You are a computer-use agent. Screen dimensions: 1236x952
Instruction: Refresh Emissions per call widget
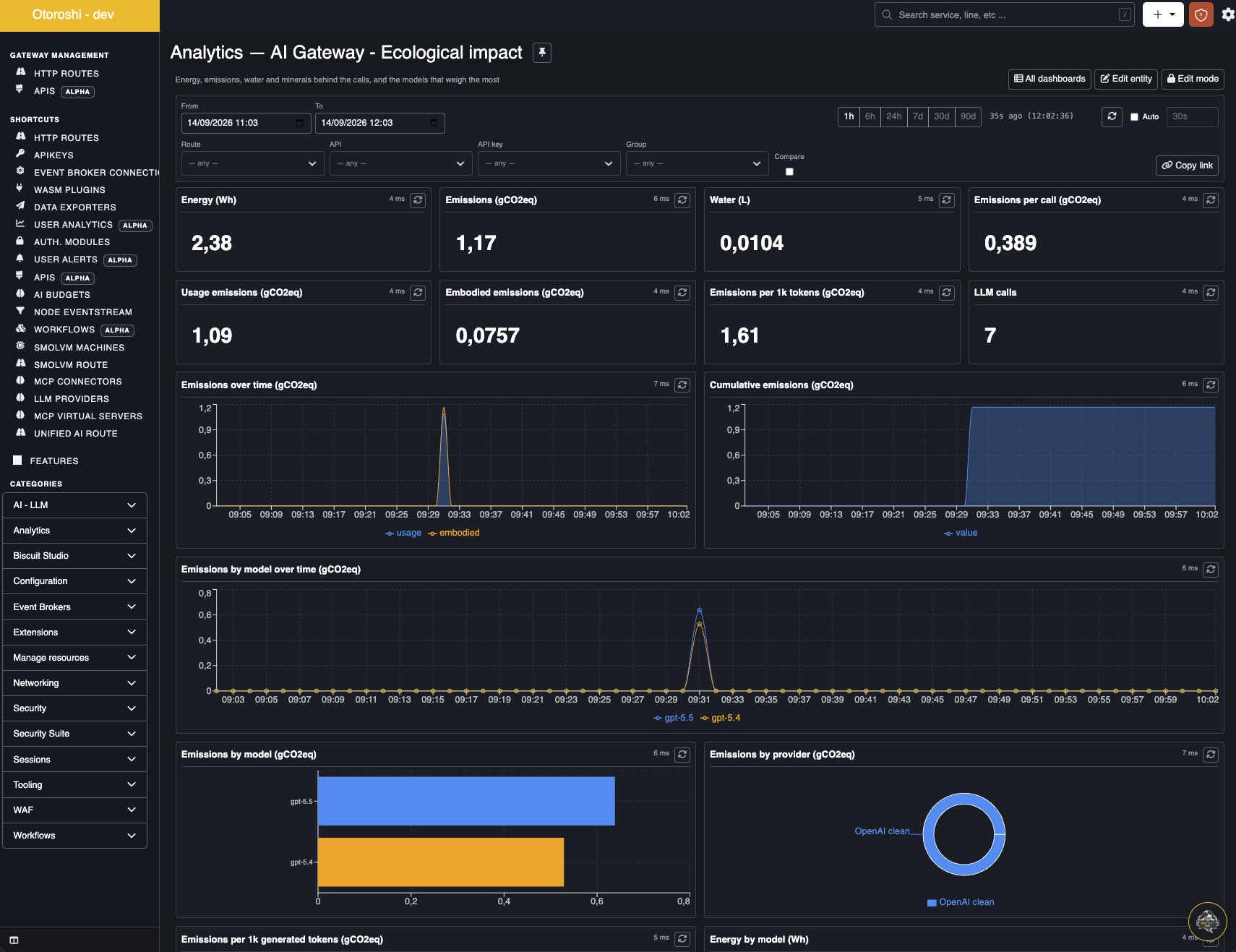coord(1211,200)
